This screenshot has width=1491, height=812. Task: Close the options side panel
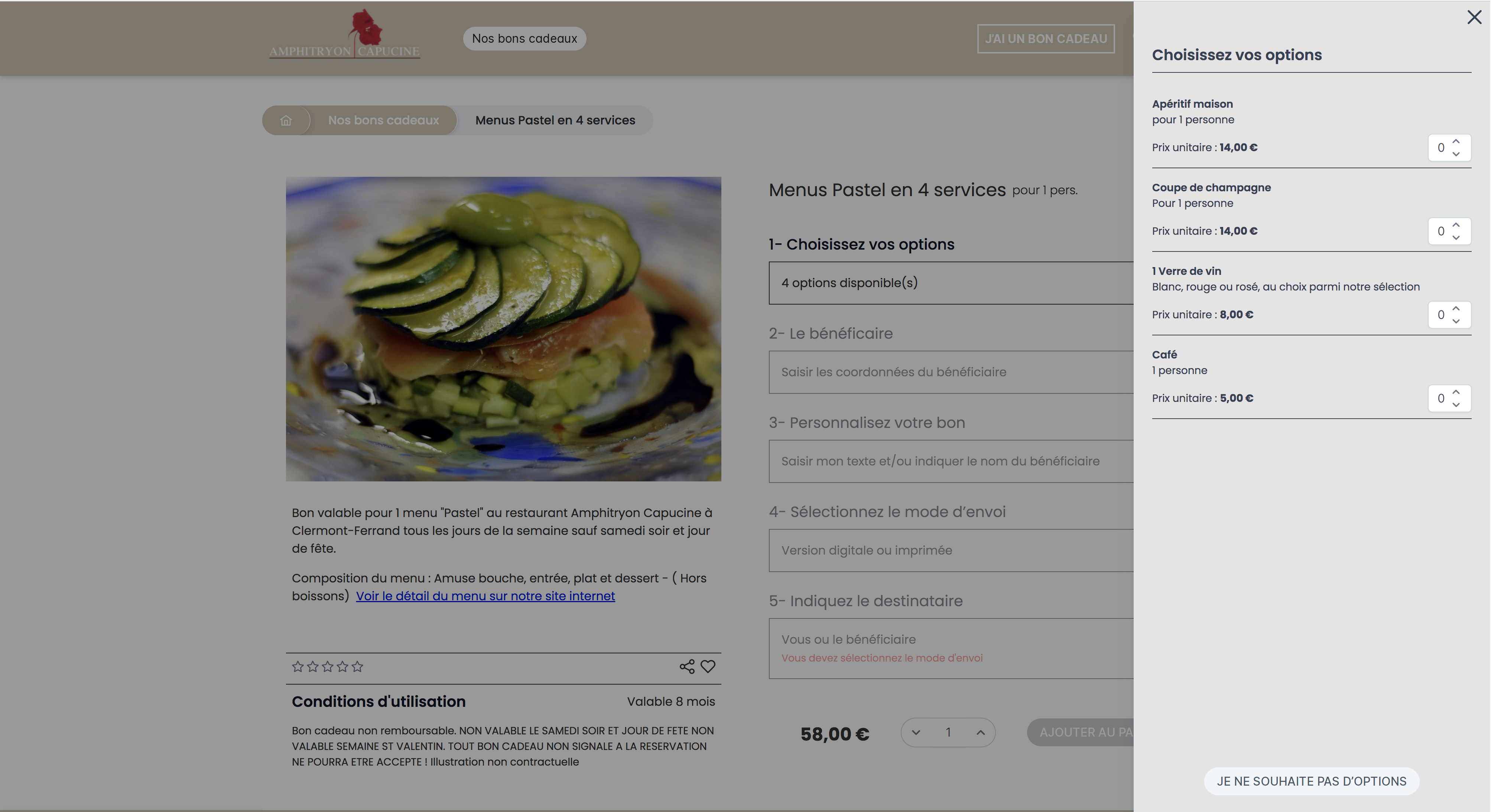pos(1474,17)
